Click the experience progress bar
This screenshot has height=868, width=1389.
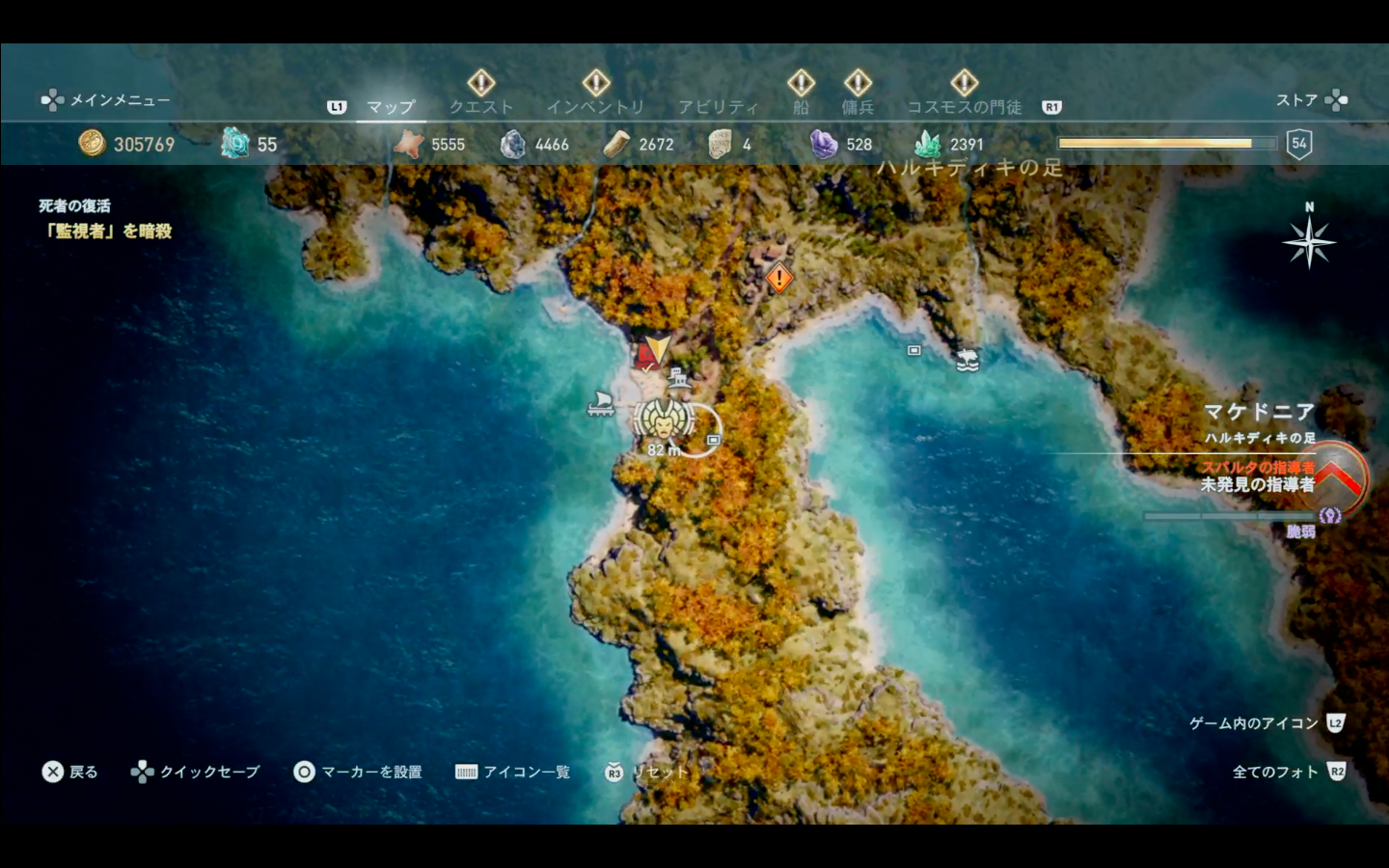1167,144
